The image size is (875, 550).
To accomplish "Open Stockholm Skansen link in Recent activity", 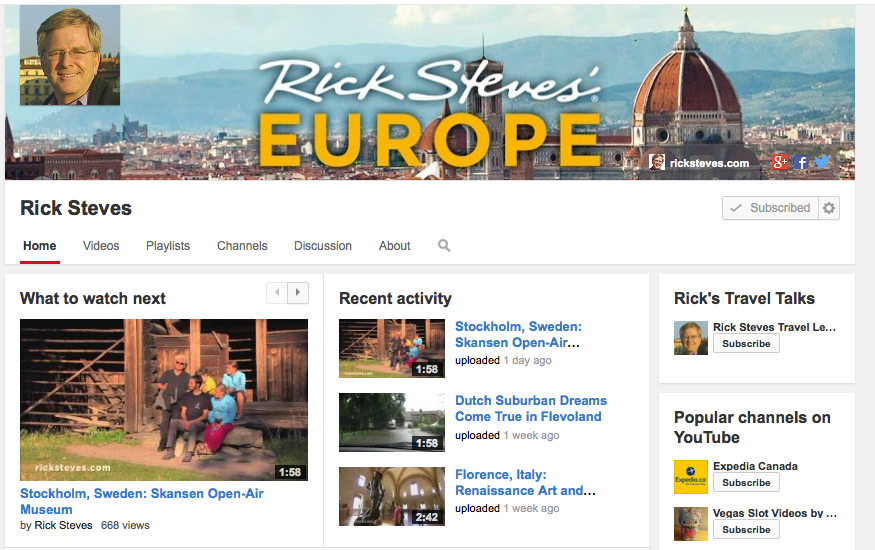I will pyautogui.click(x=518, y=334).
